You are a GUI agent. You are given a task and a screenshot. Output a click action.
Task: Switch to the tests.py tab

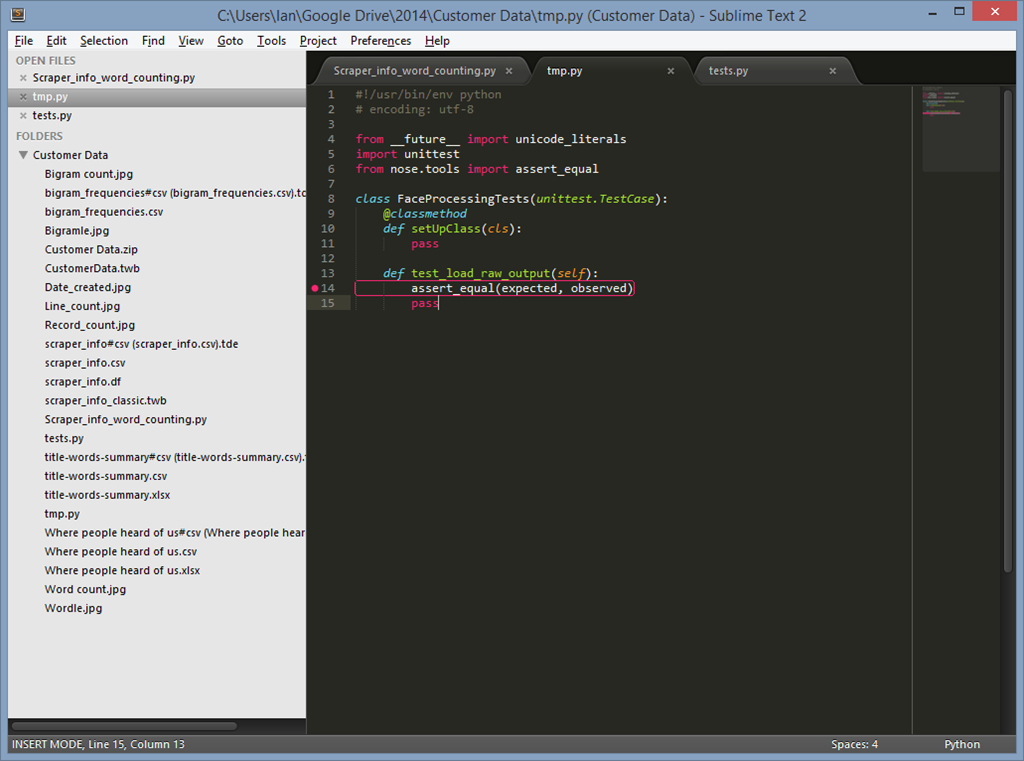tap(728, 71)
